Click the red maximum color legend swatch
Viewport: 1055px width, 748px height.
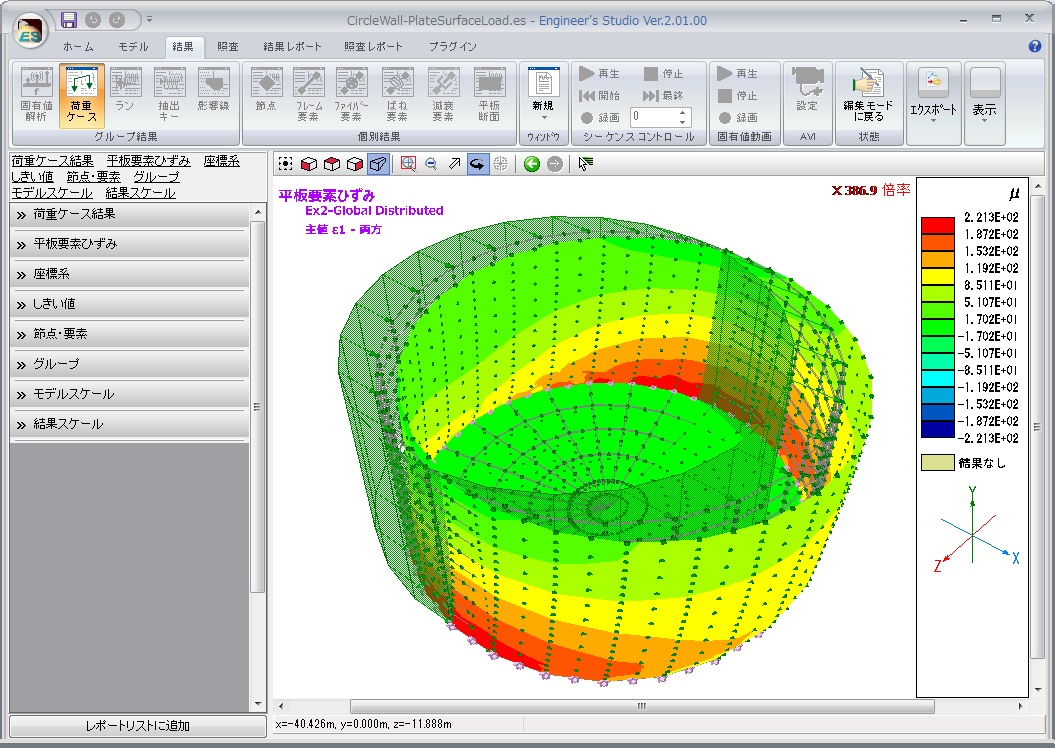[x=938, y=225]
